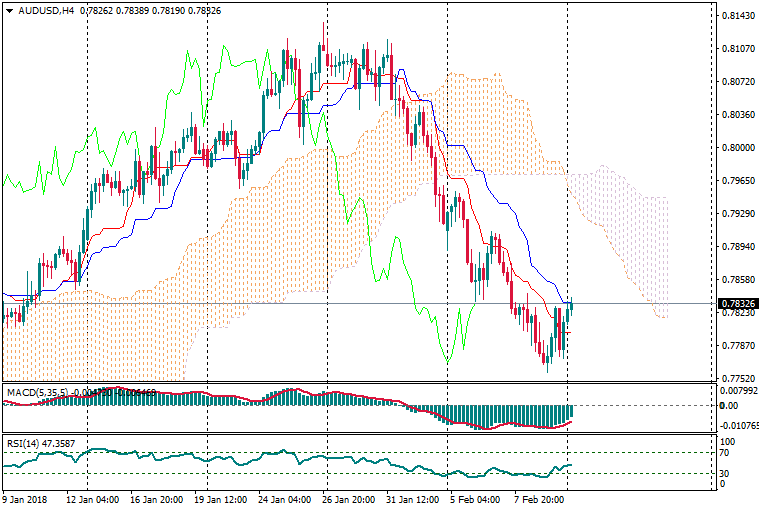Click the AUDUSD,H4 symbol title

[45, 11]
